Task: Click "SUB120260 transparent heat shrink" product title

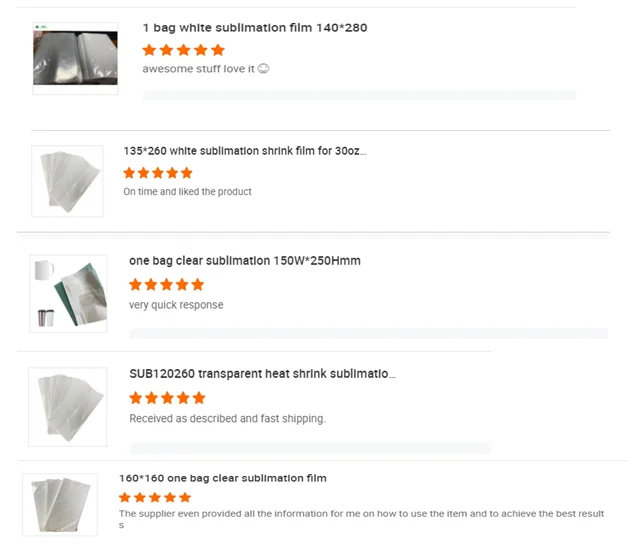Action: coord(262,374)
